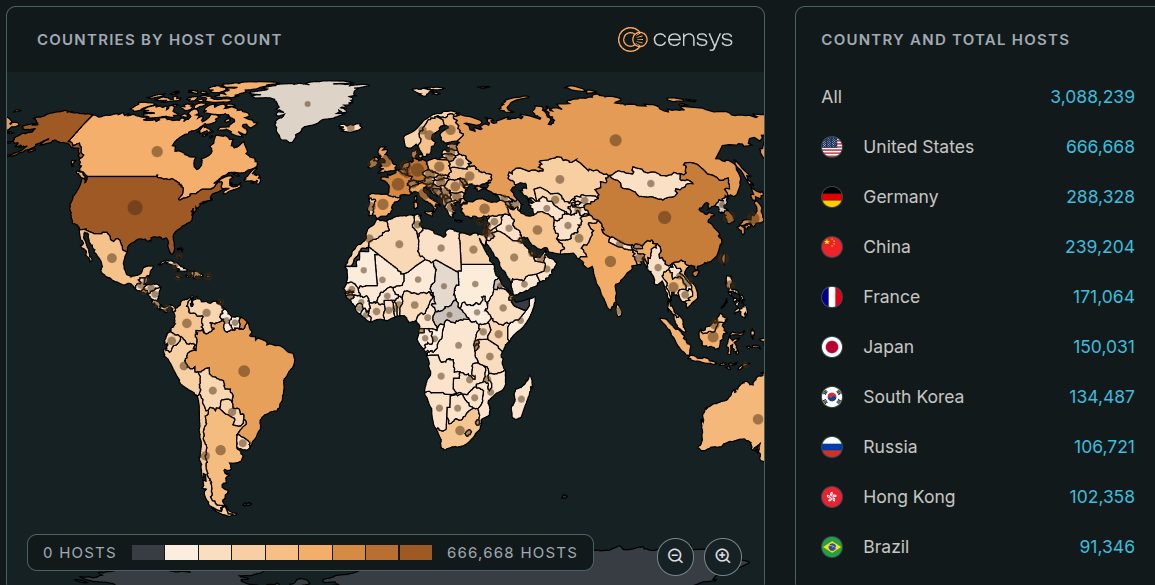
Task: Click the South Korea flag icon
Action: pos(832,396)
